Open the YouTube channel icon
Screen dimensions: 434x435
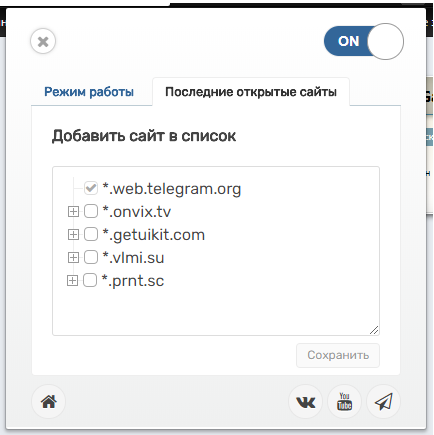tap(344, 402)
